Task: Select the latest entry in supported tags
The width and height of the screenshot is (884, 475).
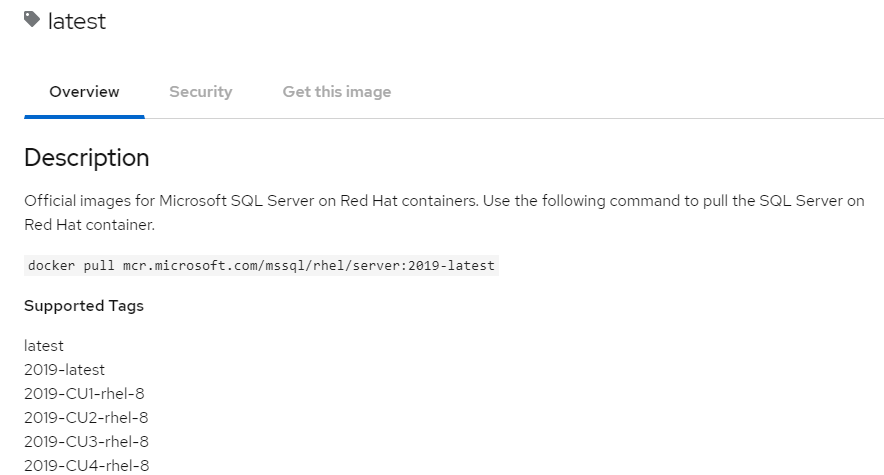Action: pos(44,346)
